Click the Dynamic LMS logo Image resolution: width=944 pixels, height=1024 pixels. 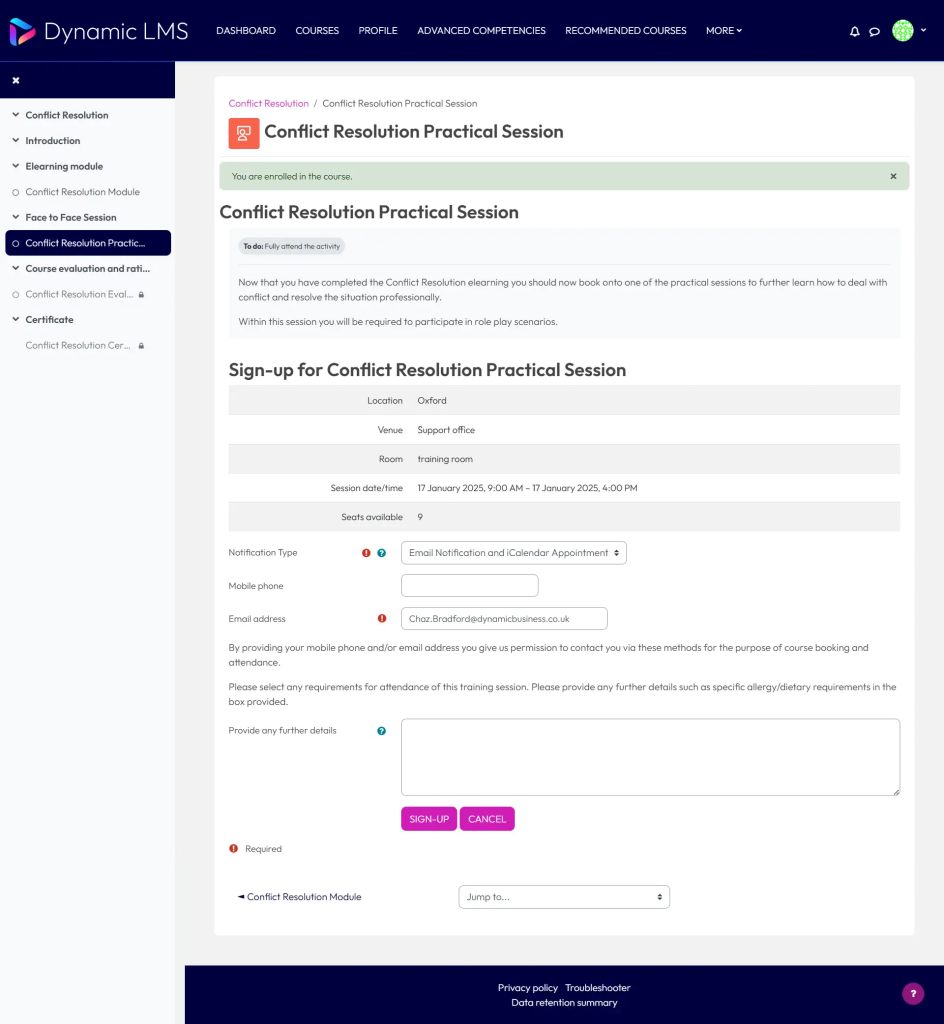coord(99,31)
